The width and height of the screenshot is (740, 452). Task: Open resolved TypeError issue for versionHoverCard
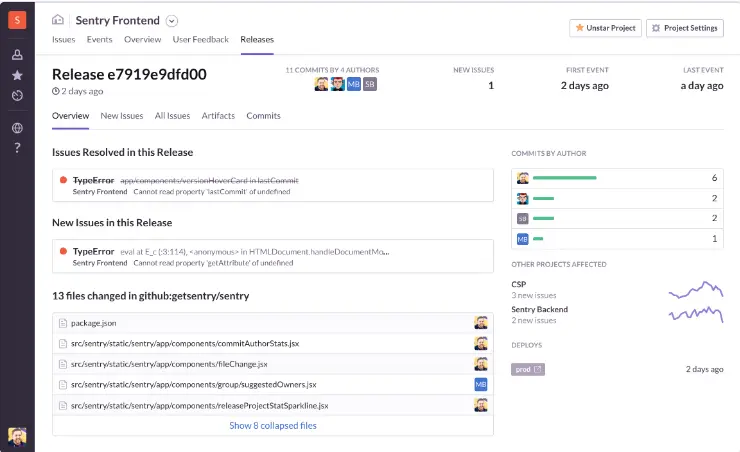pyautogui.click(x=273, y=185)
